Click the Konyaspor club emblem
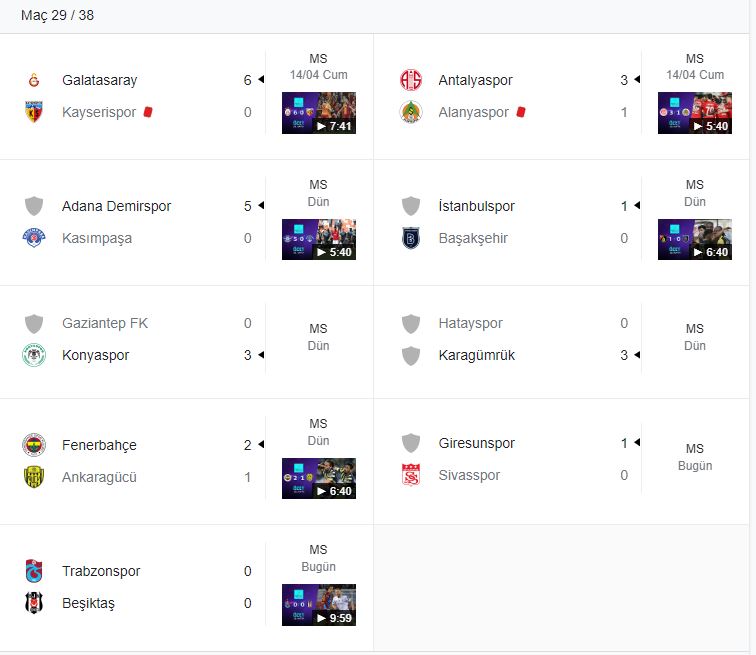756x655 pixels. [x=34, y=355]
